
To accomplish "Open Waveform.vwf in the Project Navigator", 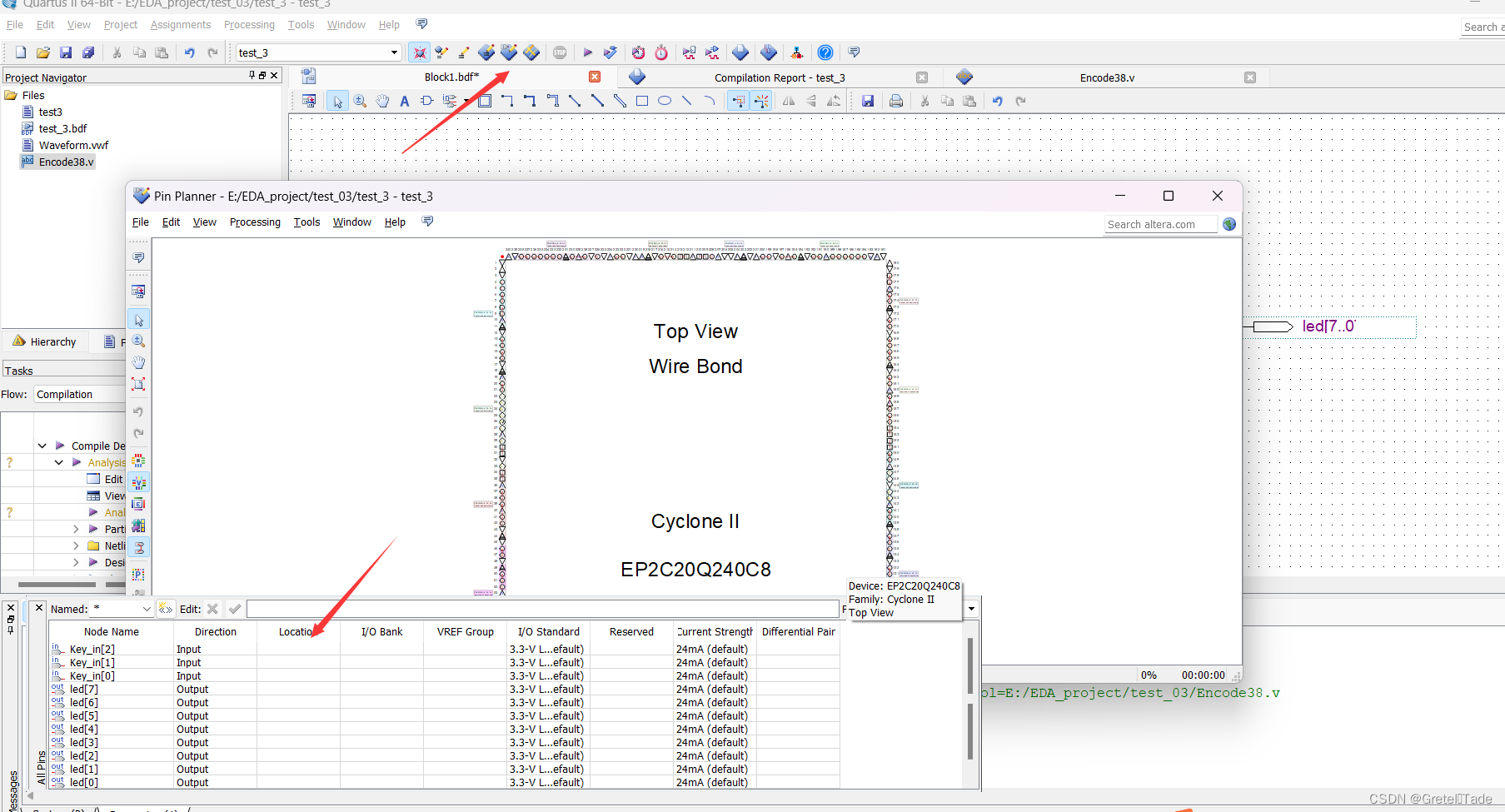I will coord(73,145).
